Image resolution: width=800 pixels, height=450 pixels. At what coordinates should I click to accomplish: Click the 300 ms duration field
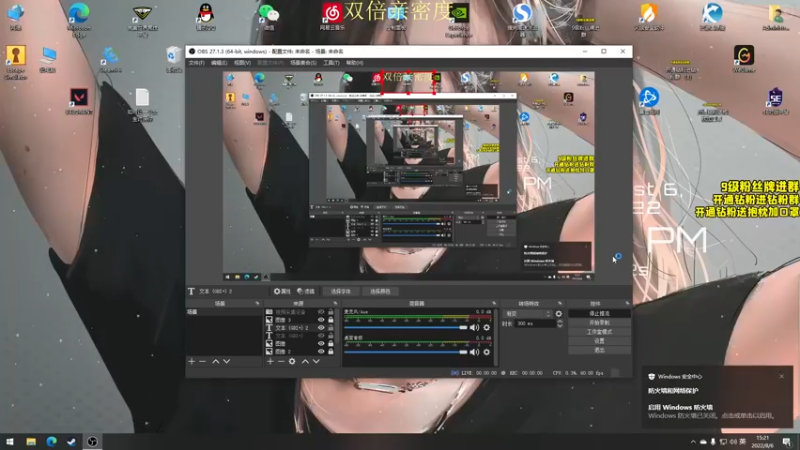535,323
